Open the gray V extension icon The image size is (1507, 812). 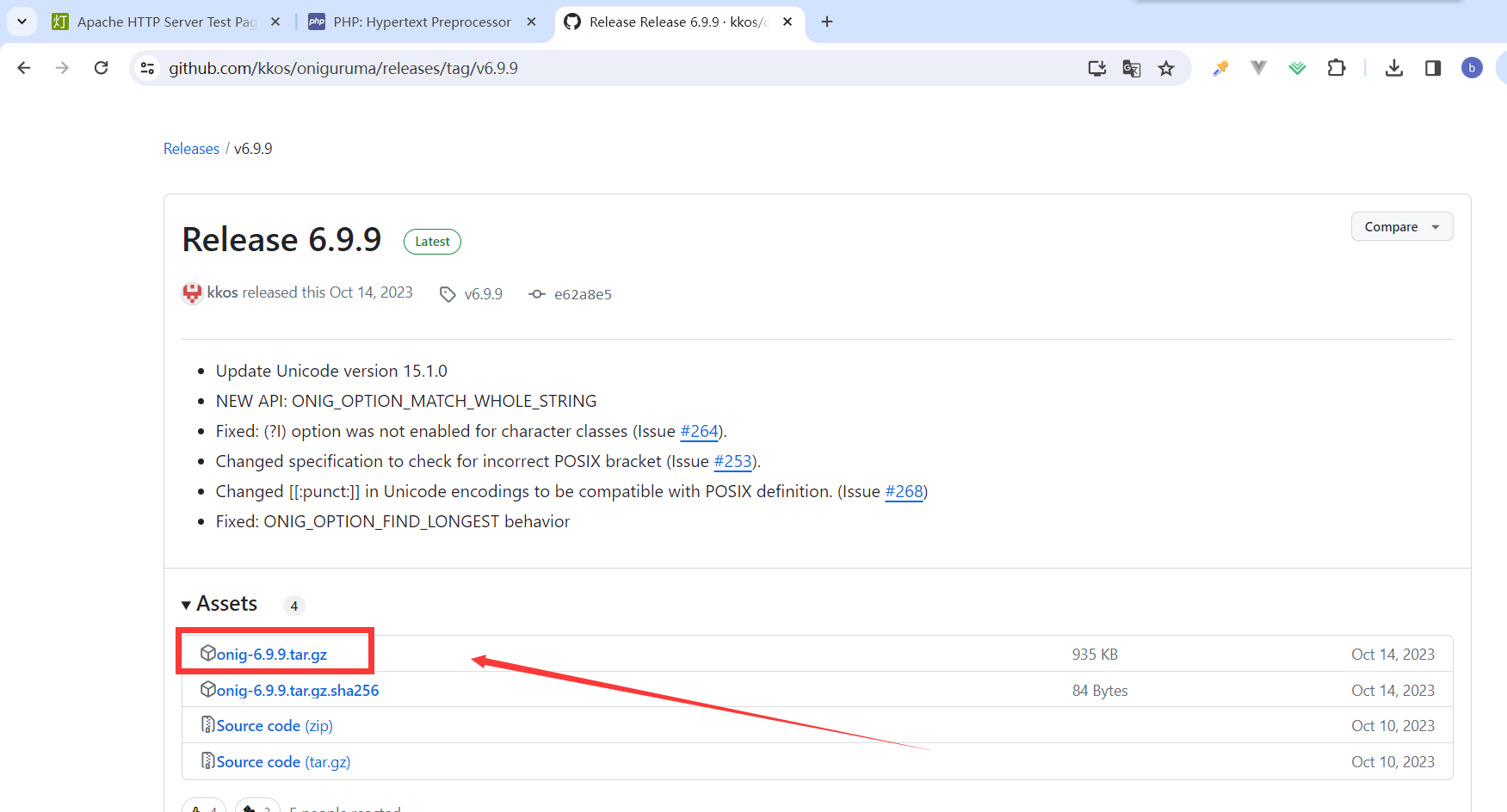click(1258, 68)
